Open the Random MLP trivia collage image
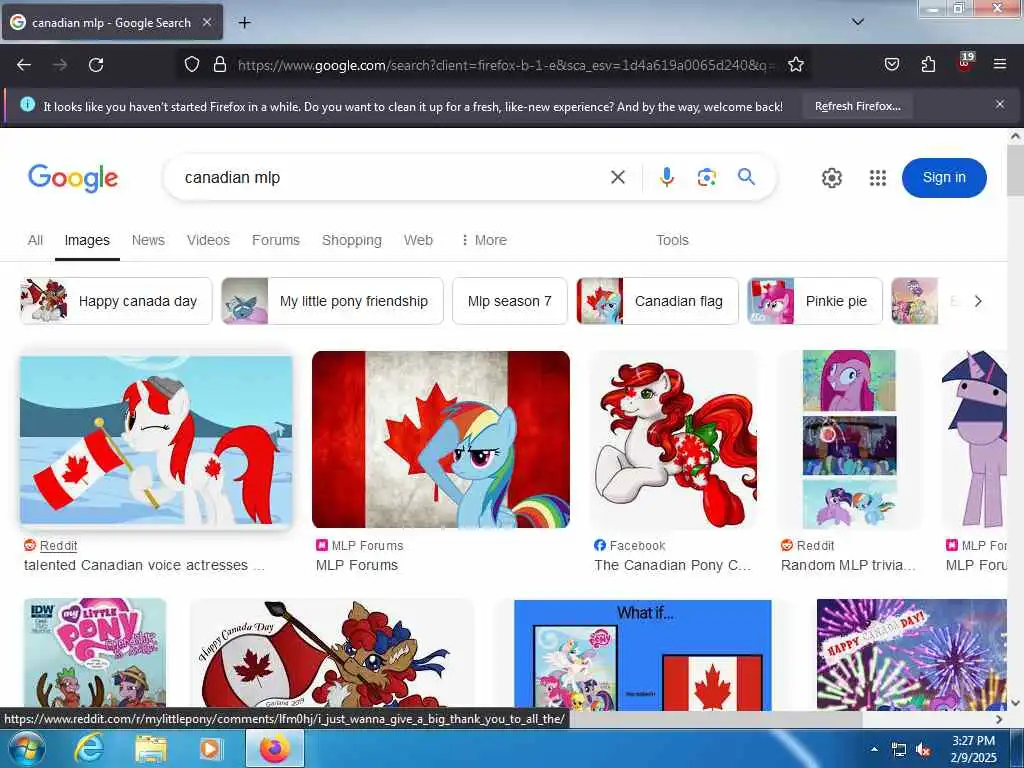The height and width of the screenshot is (768, 1024). click(849, 440)
